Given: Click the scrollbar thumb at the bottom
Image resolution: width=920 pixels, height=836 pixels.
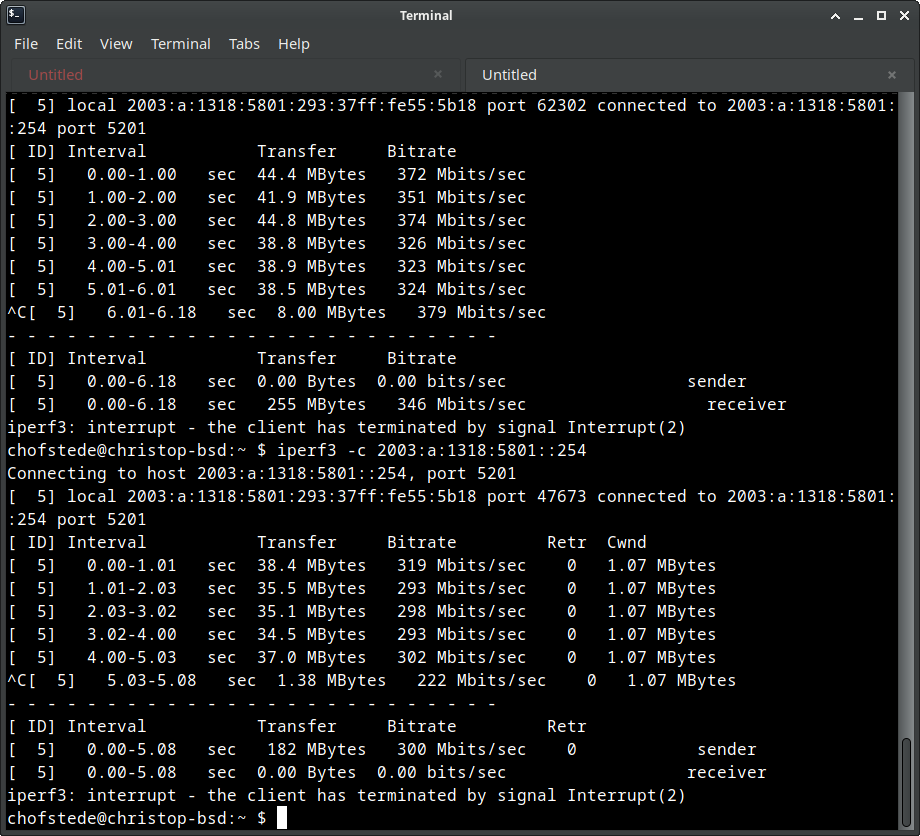Looking at the screenshot, I should (x=907, y=782).
